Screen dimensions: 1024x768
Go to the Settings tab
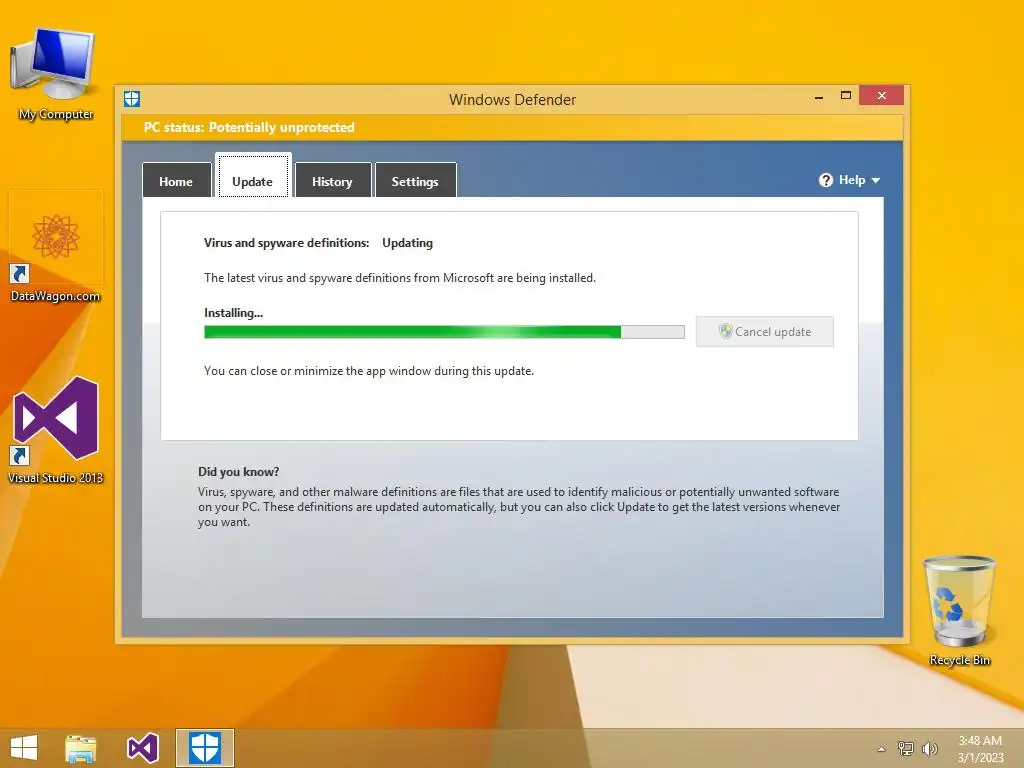pos(415,180)
